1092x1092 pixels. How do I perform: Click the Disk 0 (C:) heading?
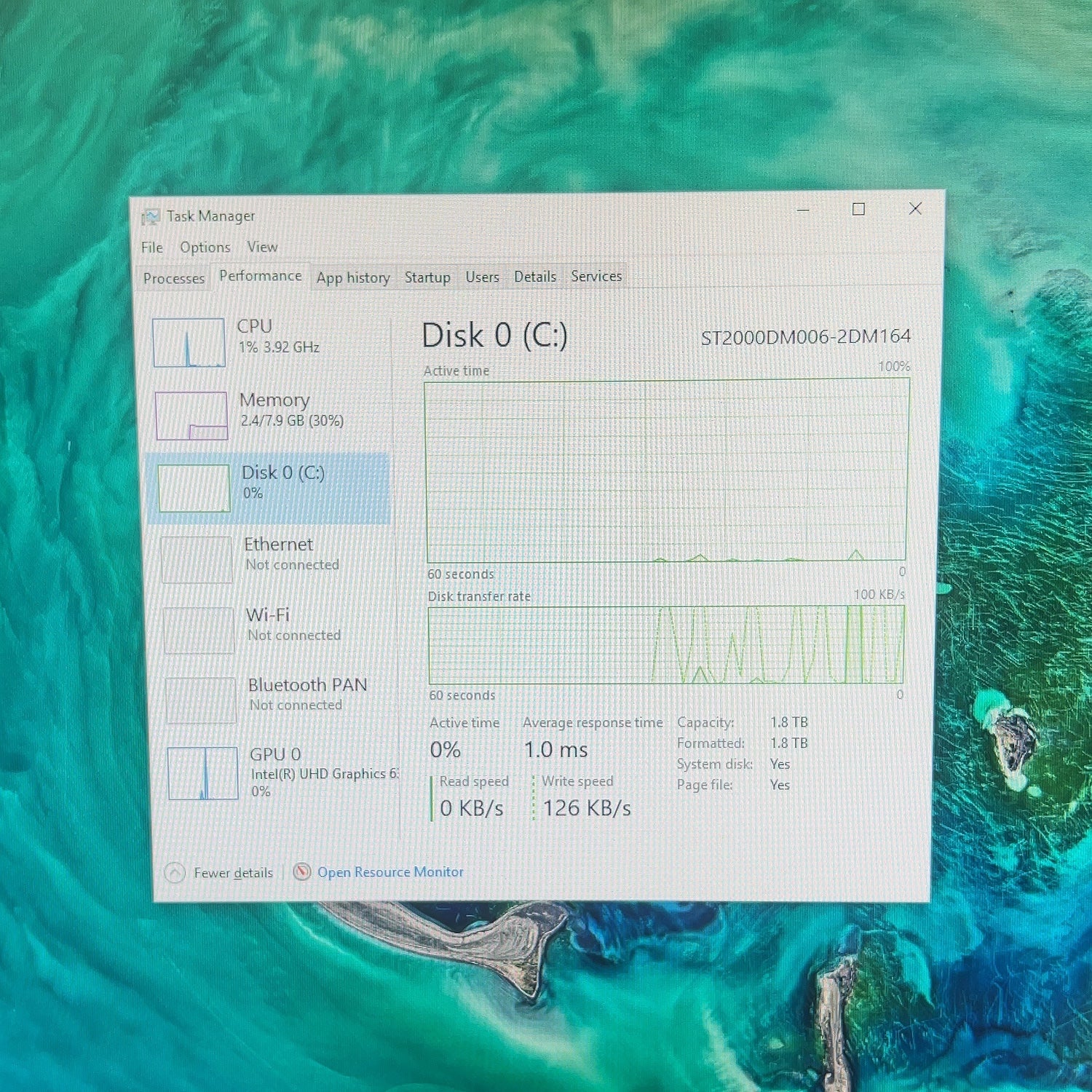pyautogui.click(x=494, y=336)
